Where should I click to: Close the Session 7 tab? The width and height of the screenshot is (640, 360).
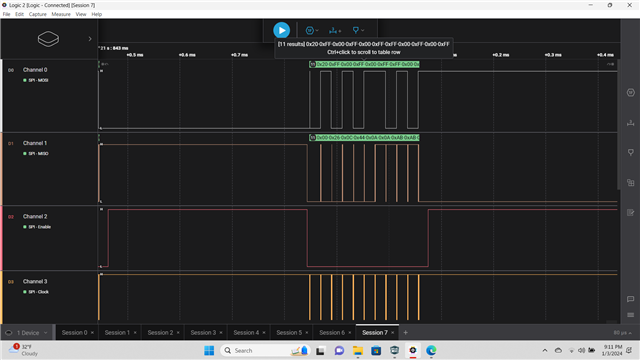point(393,333)
